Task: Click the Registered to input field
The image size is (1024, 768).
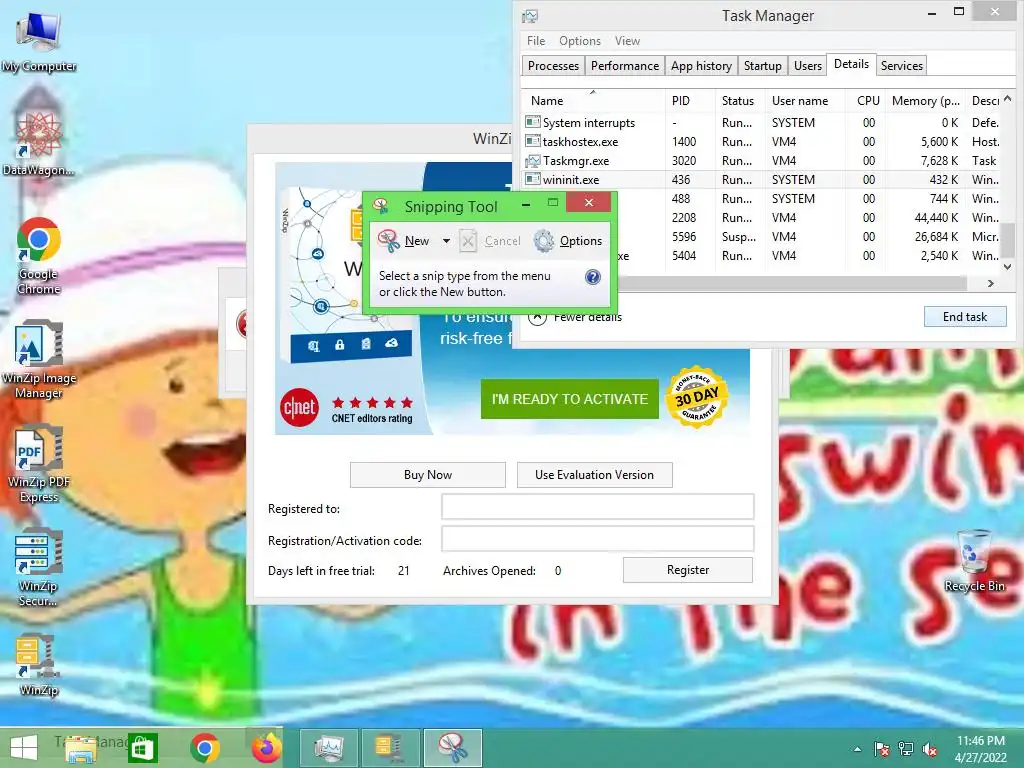Action: coord(598,507)
